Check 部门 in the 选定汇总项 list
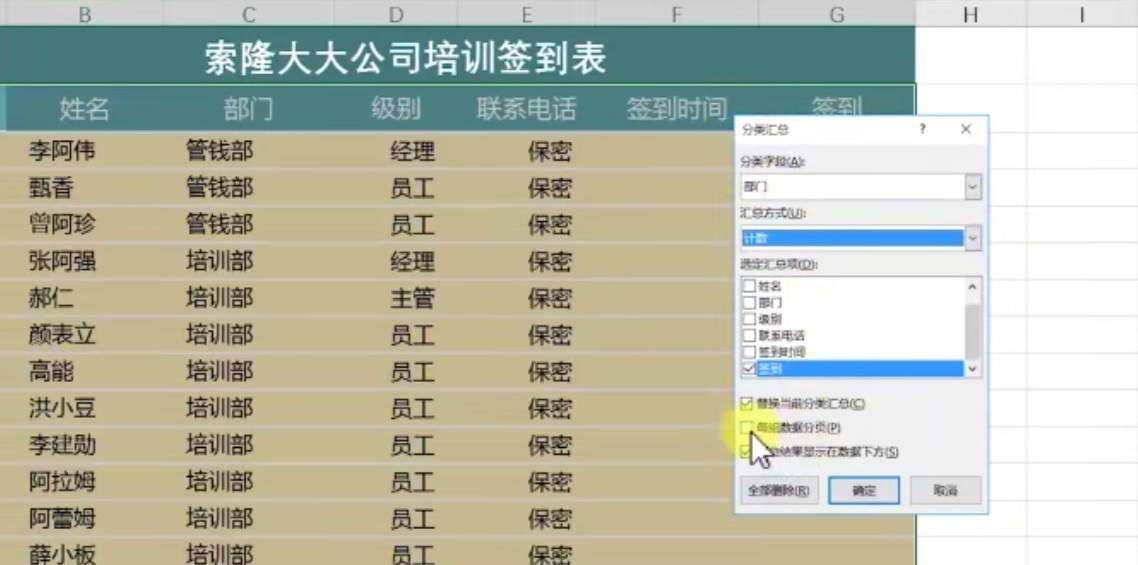 coord(749,302)
